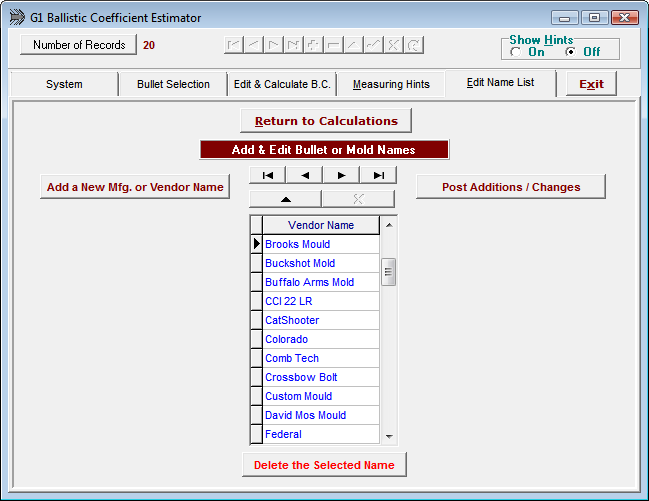Click row indicator beside Brooks Mould
Image resolution: width=649 pixels, height=501 pixels.
tap(257, 244)
